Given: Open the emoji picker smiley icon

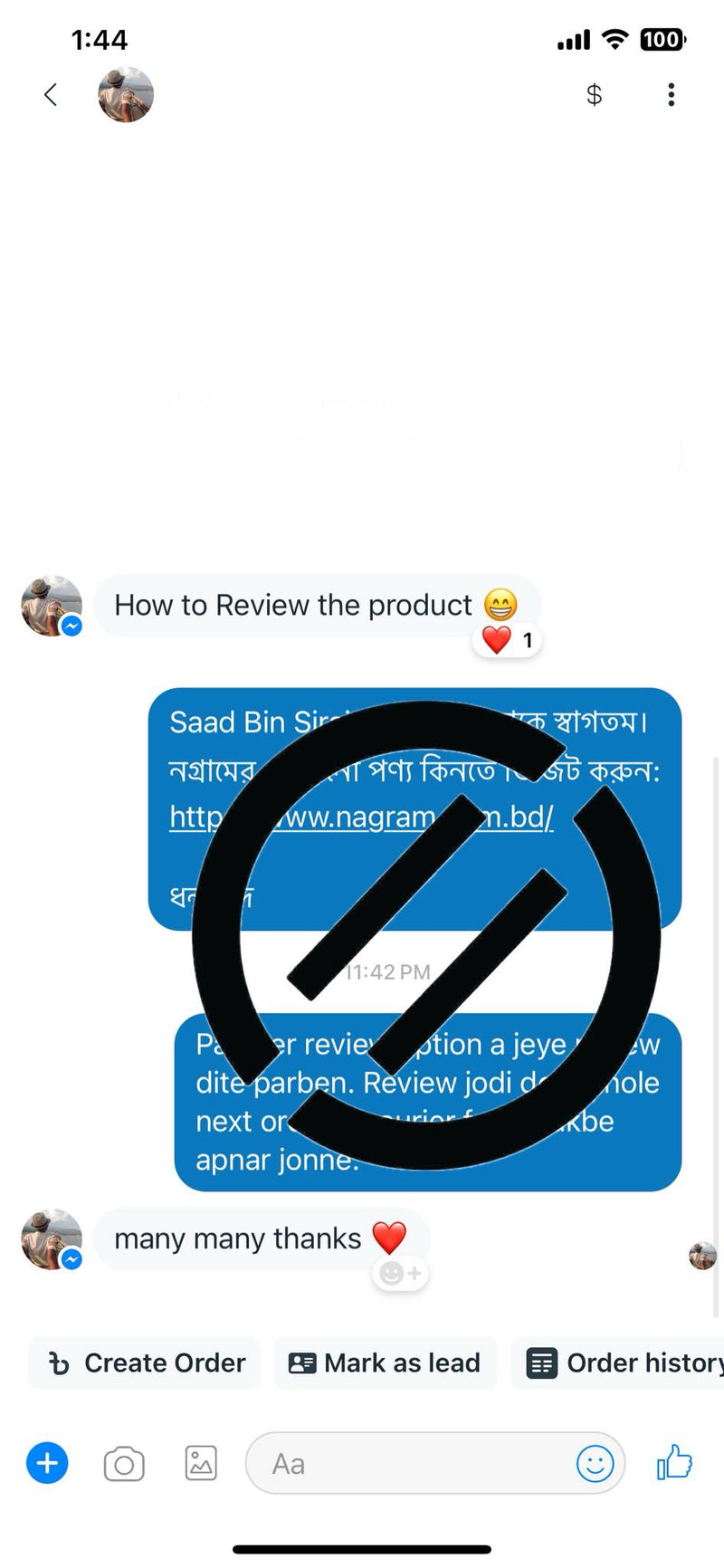Looking at the screenshot, I should (x=595, y=1463).
